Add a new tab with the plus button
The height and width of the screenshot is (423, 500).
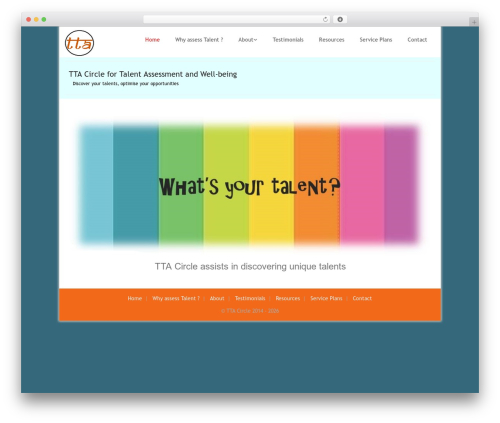point(474,22)
